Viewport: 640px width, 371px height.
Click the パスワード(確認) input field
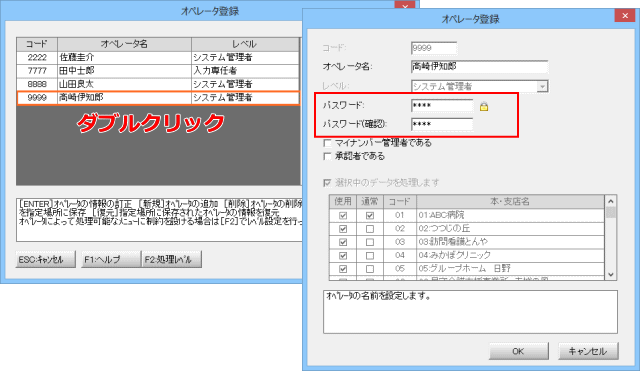(442, 124)
